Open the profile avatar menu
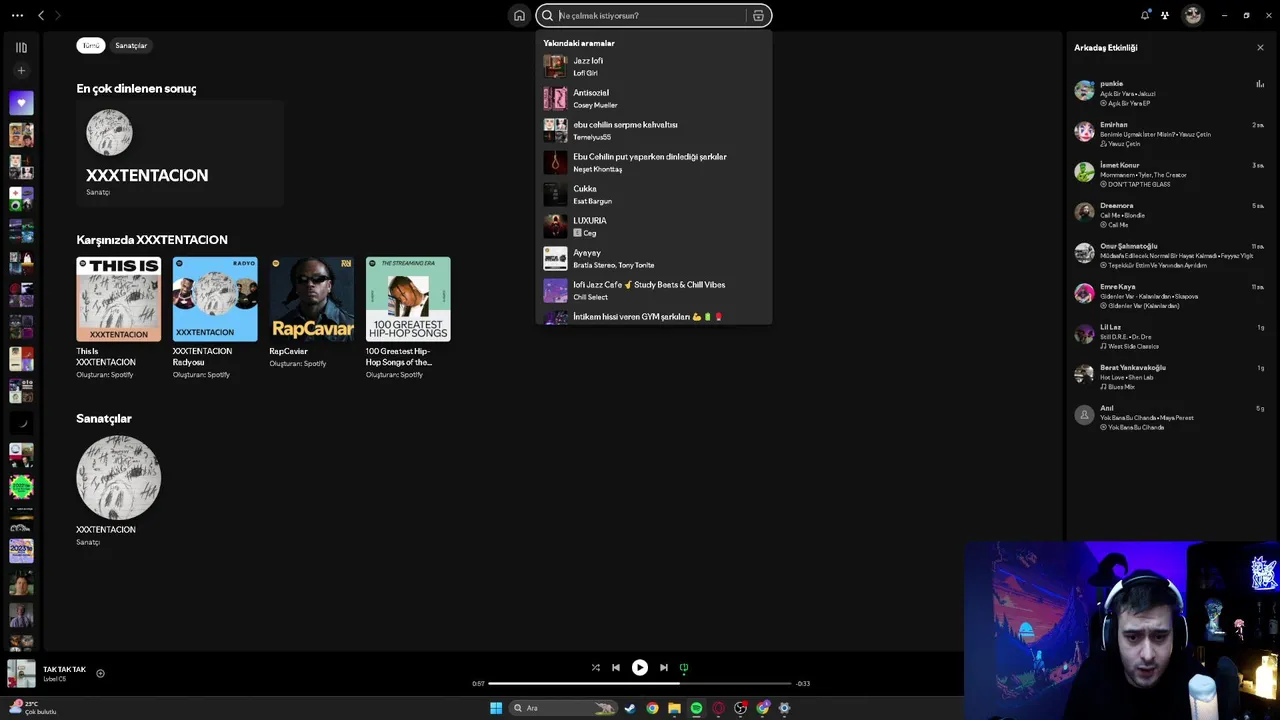 (1192, 15)
